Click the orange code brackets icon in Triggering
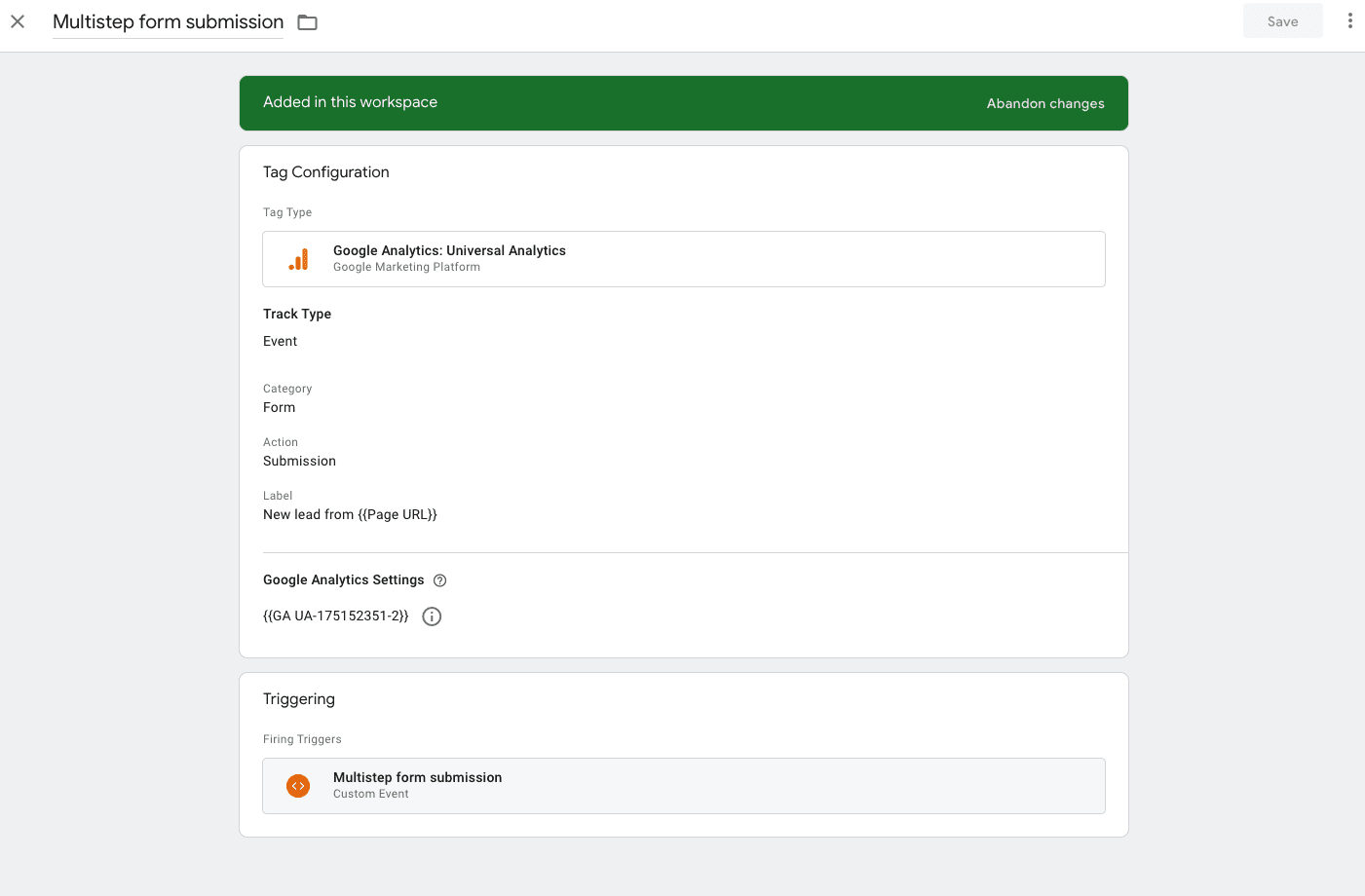This screenshot has height=896, width=1365. click(298, 785)
